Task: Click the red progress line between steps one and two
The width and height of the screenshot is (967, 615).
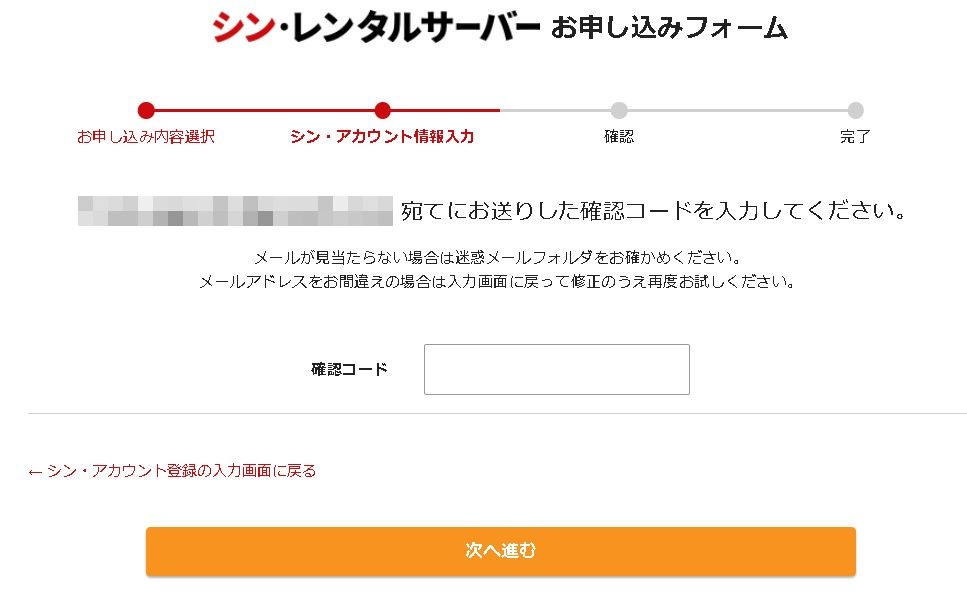Action: pyautogui.click(x=264, y=110)
